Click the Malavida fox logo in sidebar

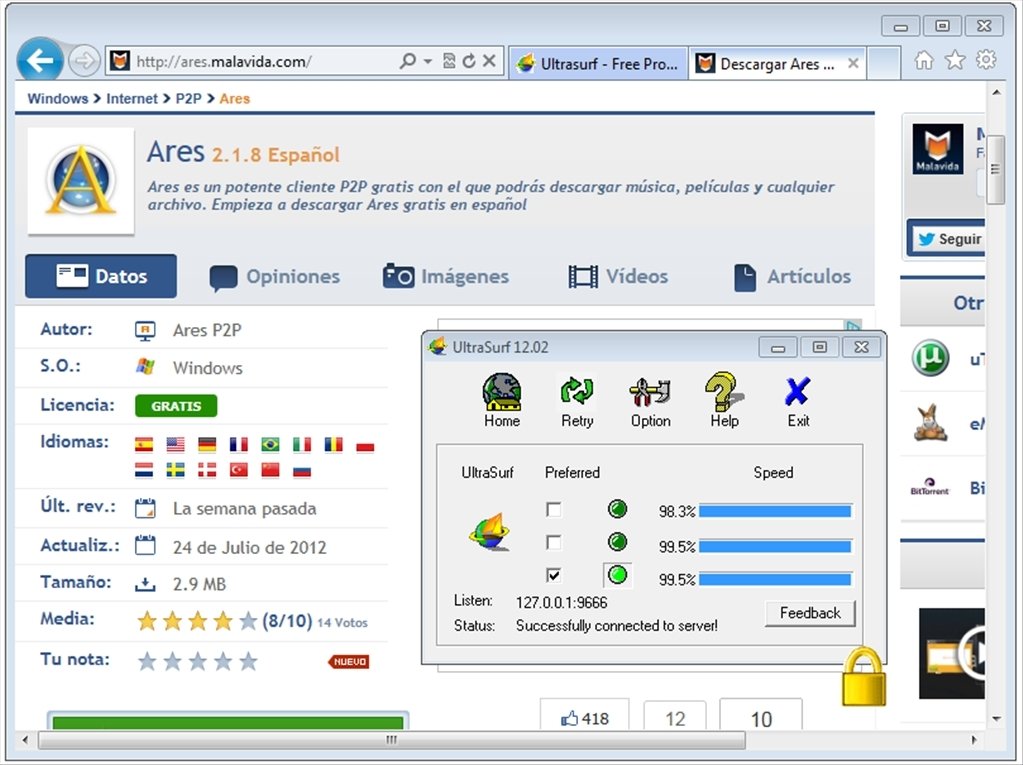click(x=938, y=149)
